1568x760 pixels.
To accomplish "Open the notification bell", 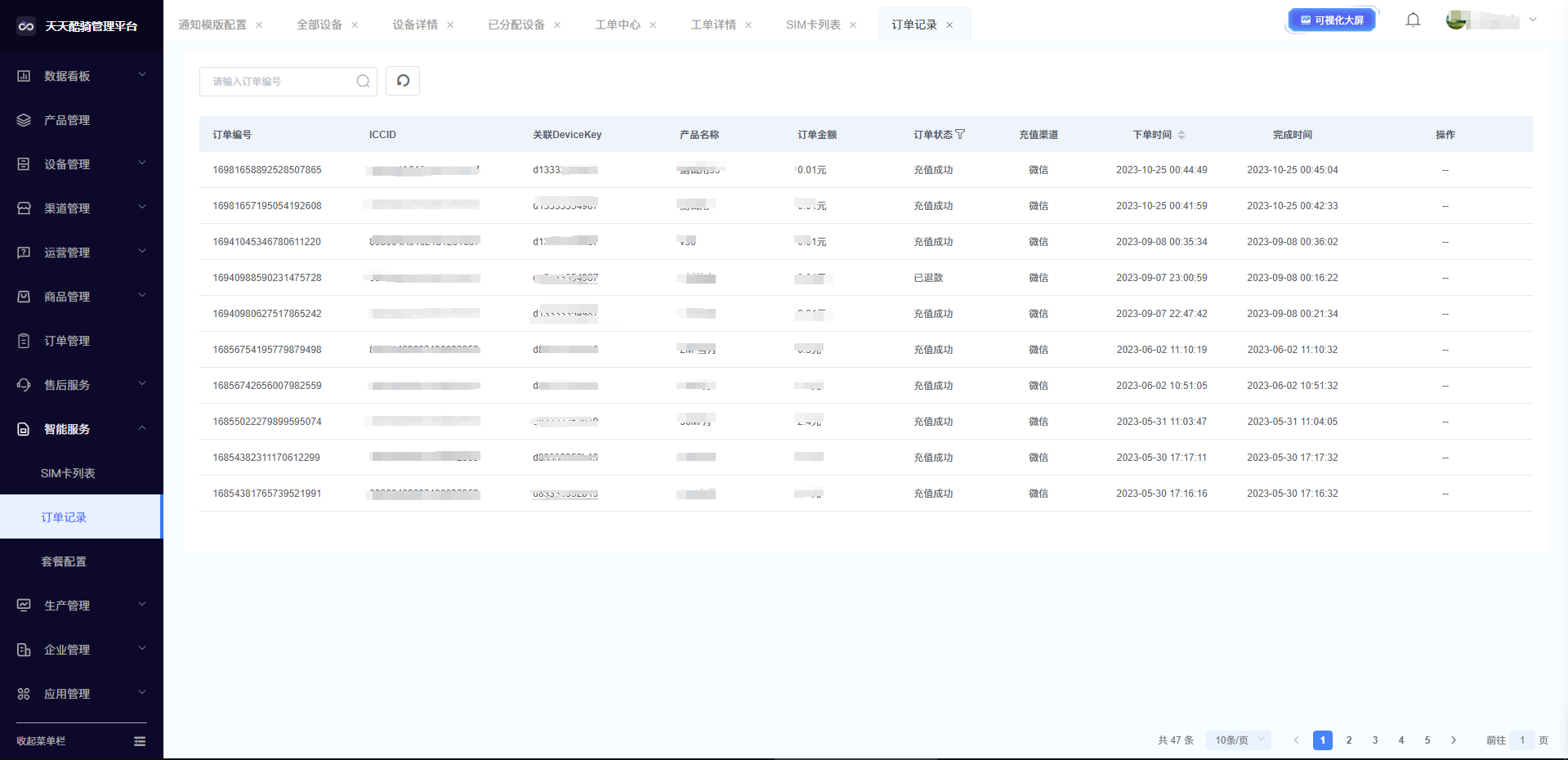I will [1413, 20].
